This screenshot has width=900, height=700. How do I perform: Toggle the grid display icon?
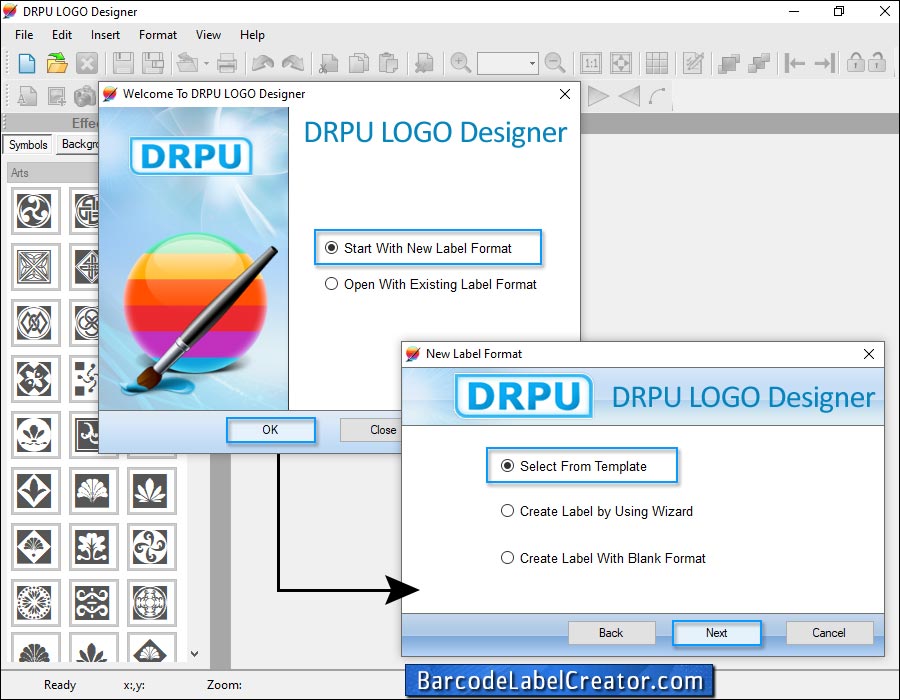(x=657, y=63)
